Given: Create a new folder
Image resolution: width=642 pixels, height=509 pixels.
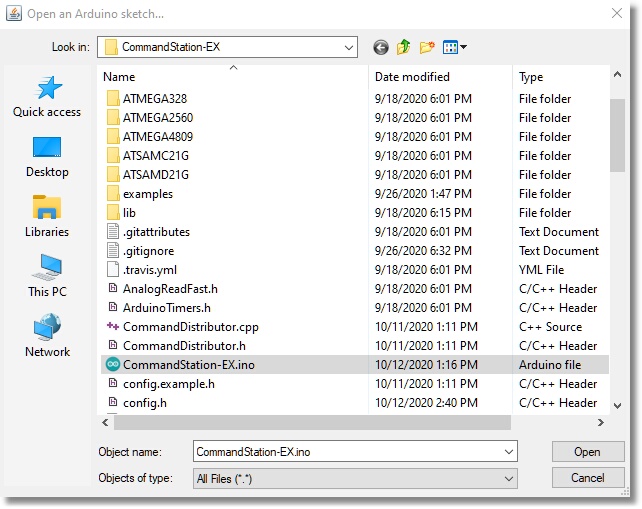Looking at the screenshot, I should (428, 47).
